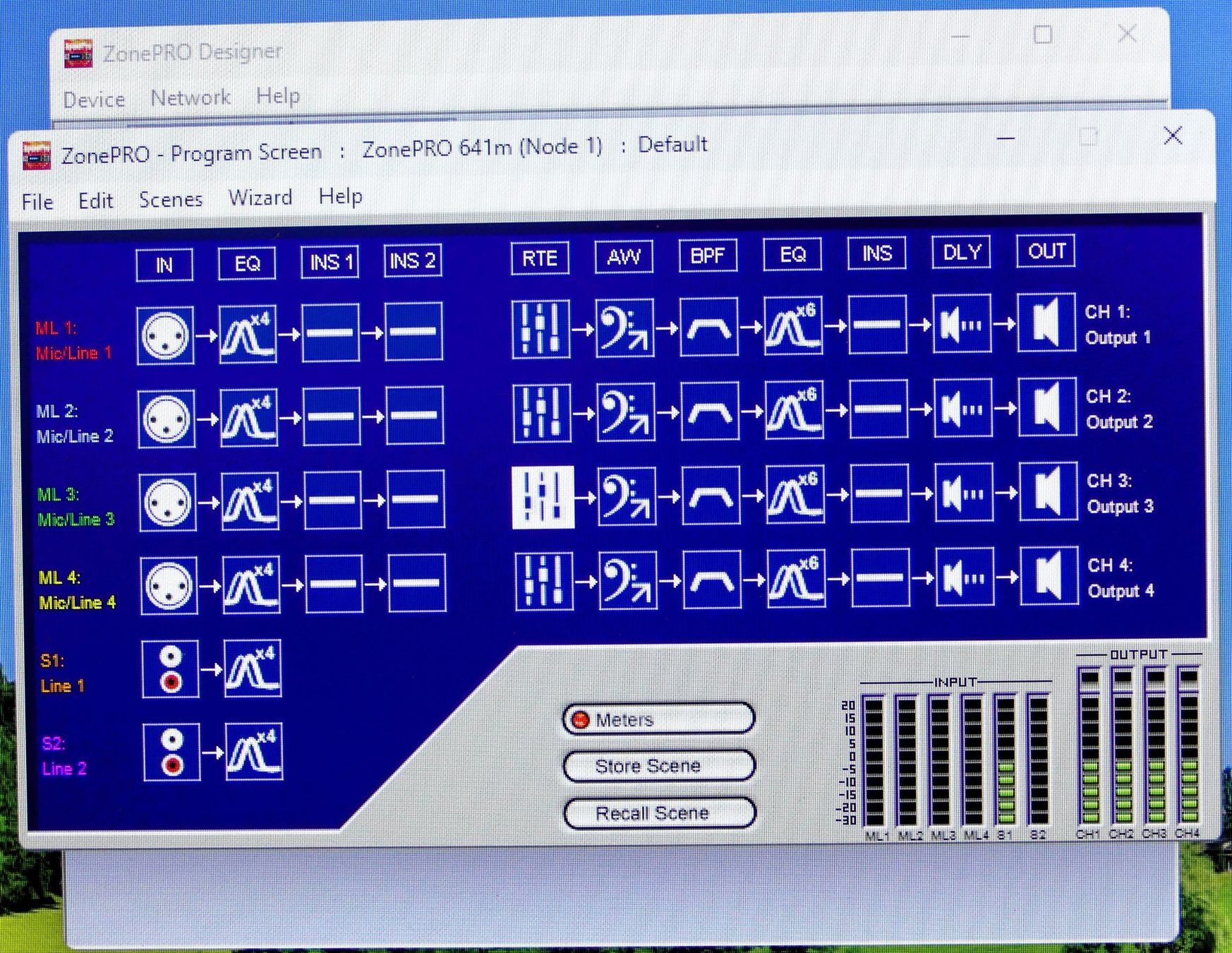Click the CH 3: Output 3 label
This screenshot has width=1232, height=953.
pyautogui.click(x=1120, y=493)
